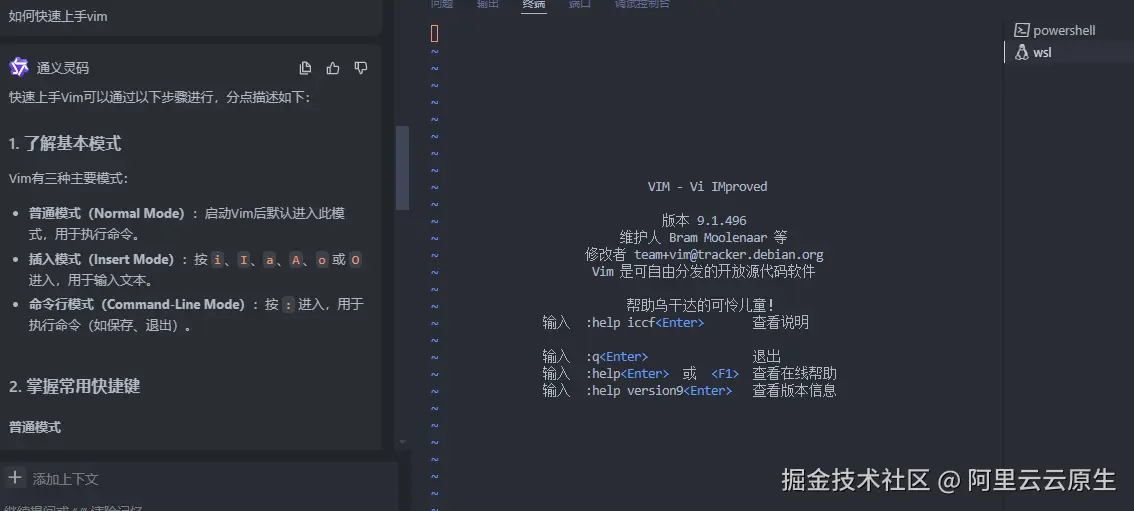Click the chat scrollbar down arrow
1134x511 pixels.
click(403, 442)
